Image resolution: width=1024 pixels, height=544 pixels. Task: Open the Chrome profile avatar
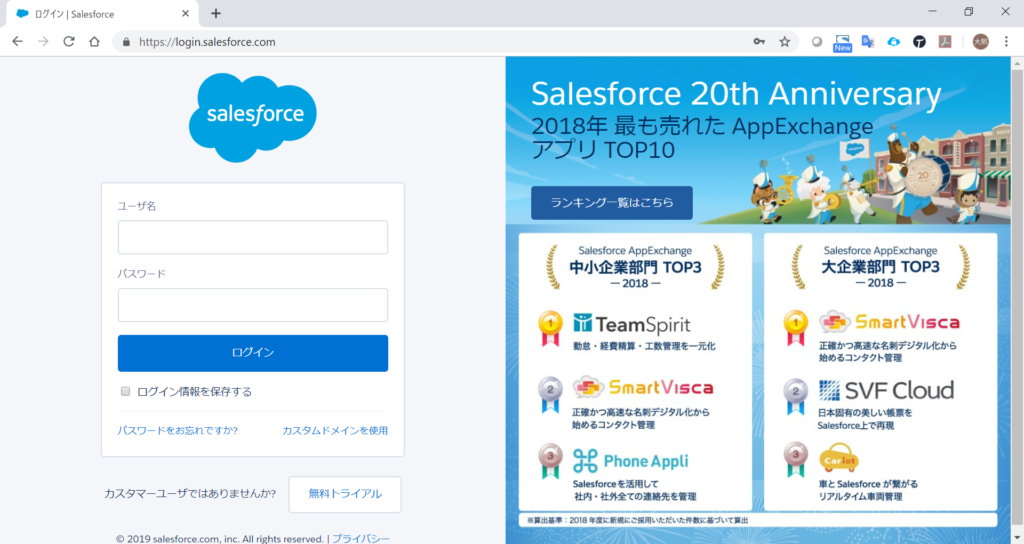980,42
